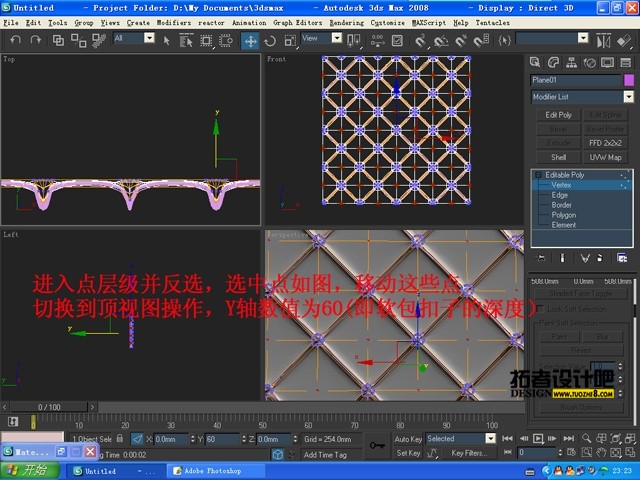Toggle the Auto Key button
The height and width of the screenshot is (480, 640).
coord(408,439)
